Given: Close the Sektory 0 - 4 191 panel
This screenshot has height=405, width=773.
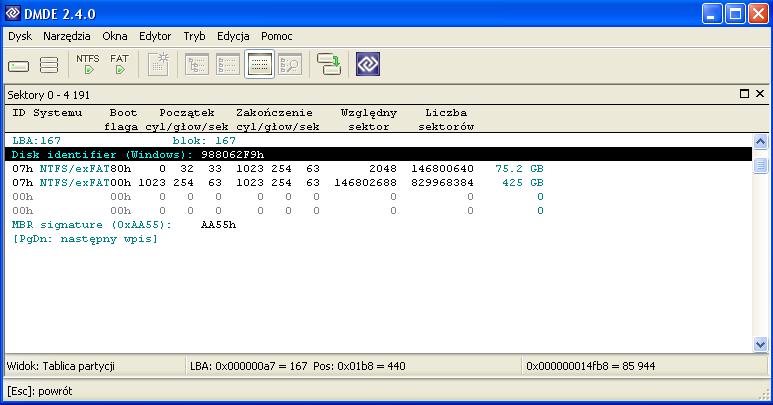Looking at the screenshot, I should click(x=760, y=94).
